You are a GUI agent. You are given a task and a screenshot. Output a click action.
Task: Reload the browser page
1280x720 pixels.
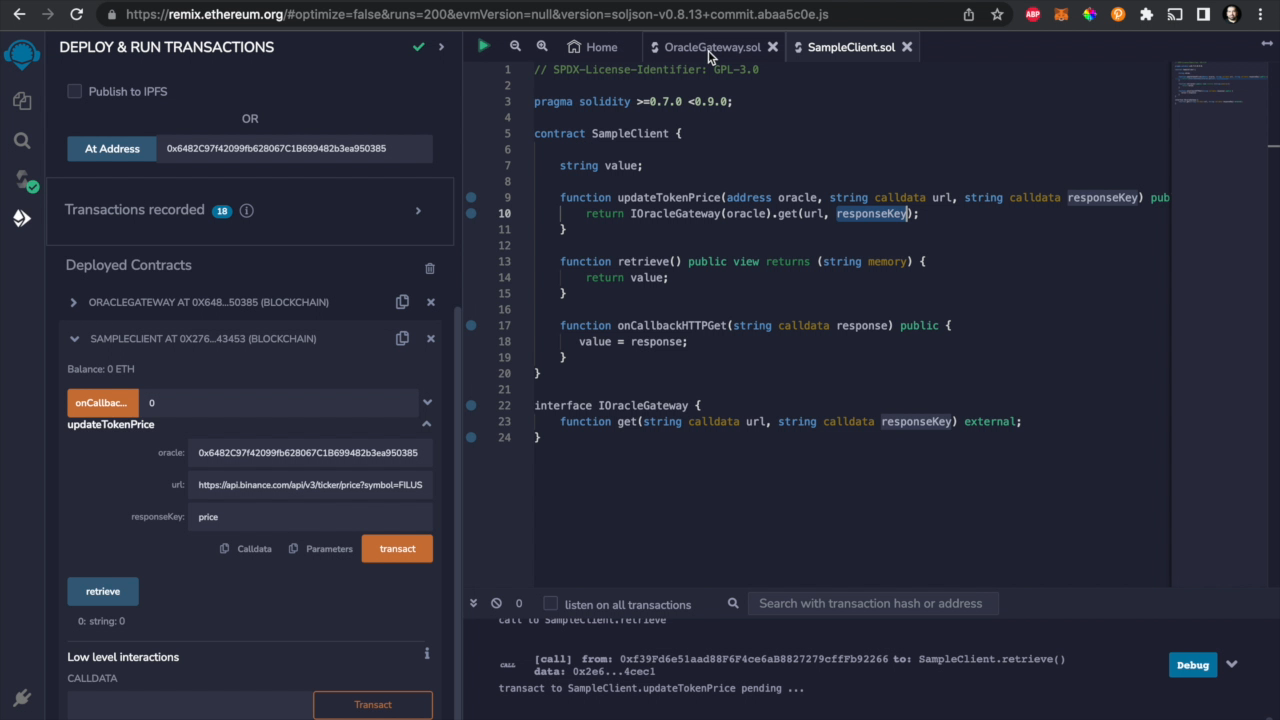click(x=77, y=14)
